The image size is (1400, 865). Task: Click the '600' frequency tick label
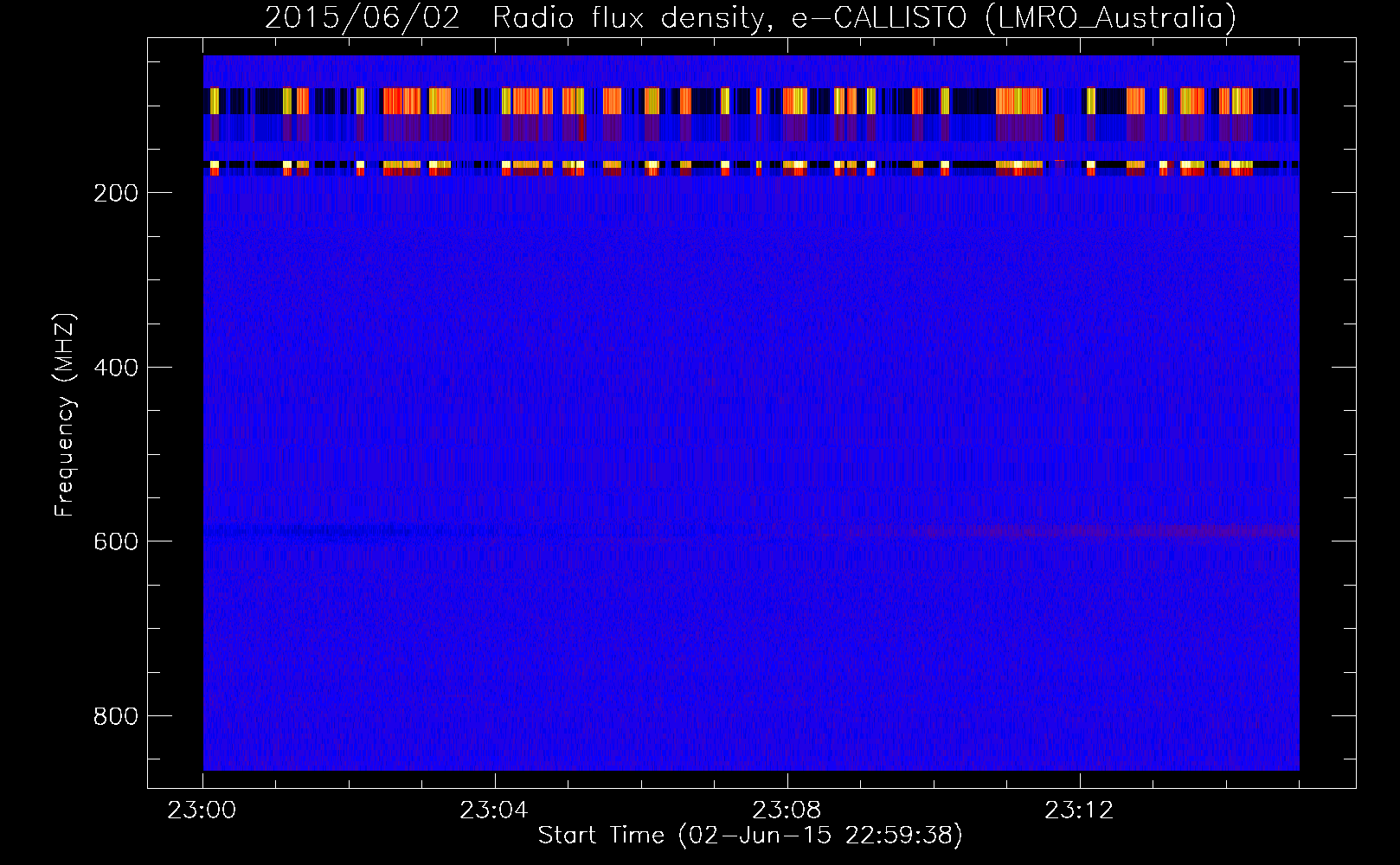(118, 541)
